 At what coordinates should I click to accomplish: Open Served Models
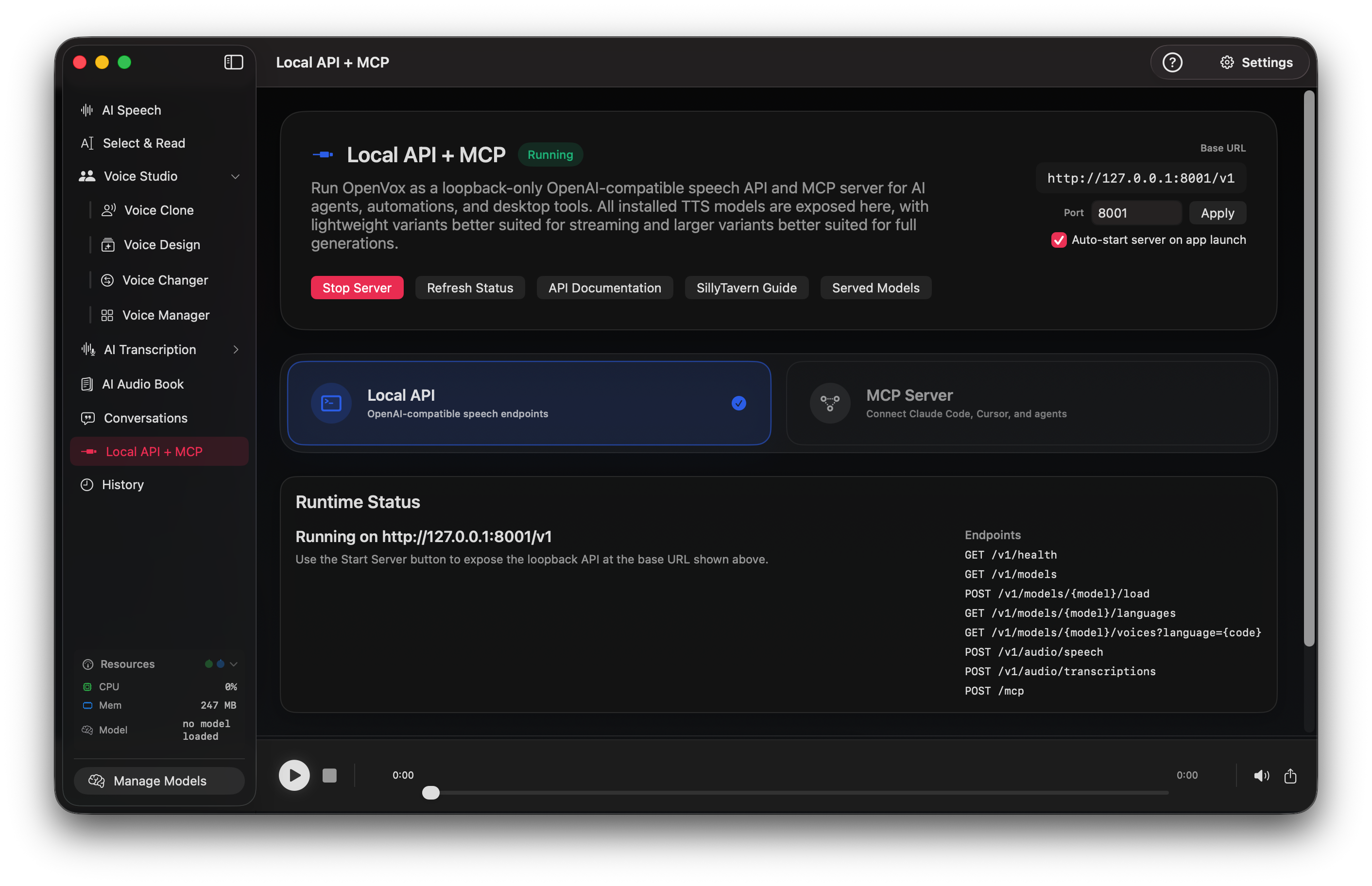pos(875,288)
